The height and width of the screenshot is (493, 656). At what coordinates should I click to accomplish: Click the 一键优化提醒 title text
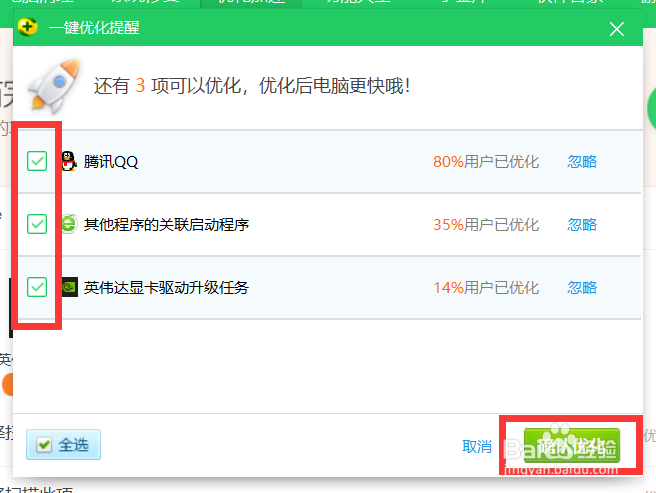94,28
